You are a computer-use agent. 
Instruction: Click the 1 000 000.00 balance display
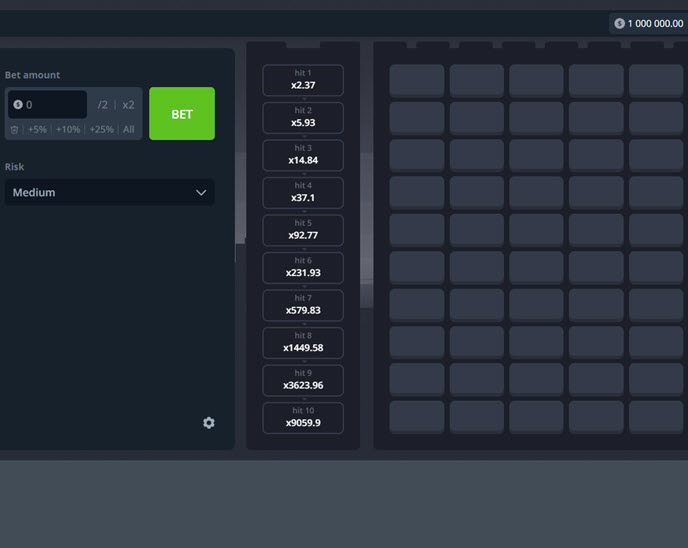648,23
